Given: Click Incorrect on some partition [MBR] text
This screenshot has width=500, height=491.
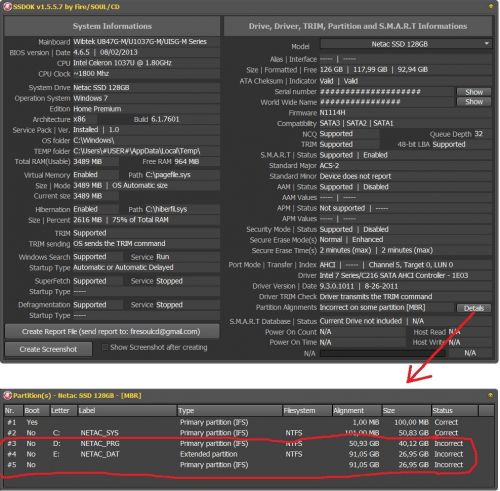Looking at the screenshot, I should tap(372, 308).
